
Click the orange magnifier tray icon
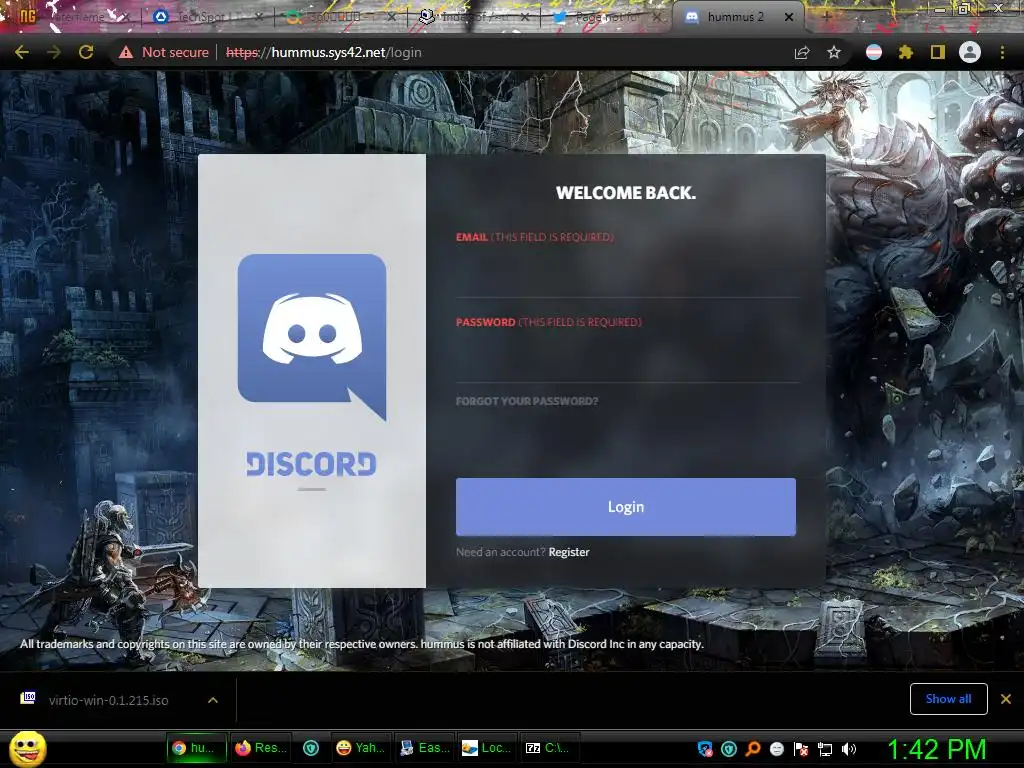[753, 749]
